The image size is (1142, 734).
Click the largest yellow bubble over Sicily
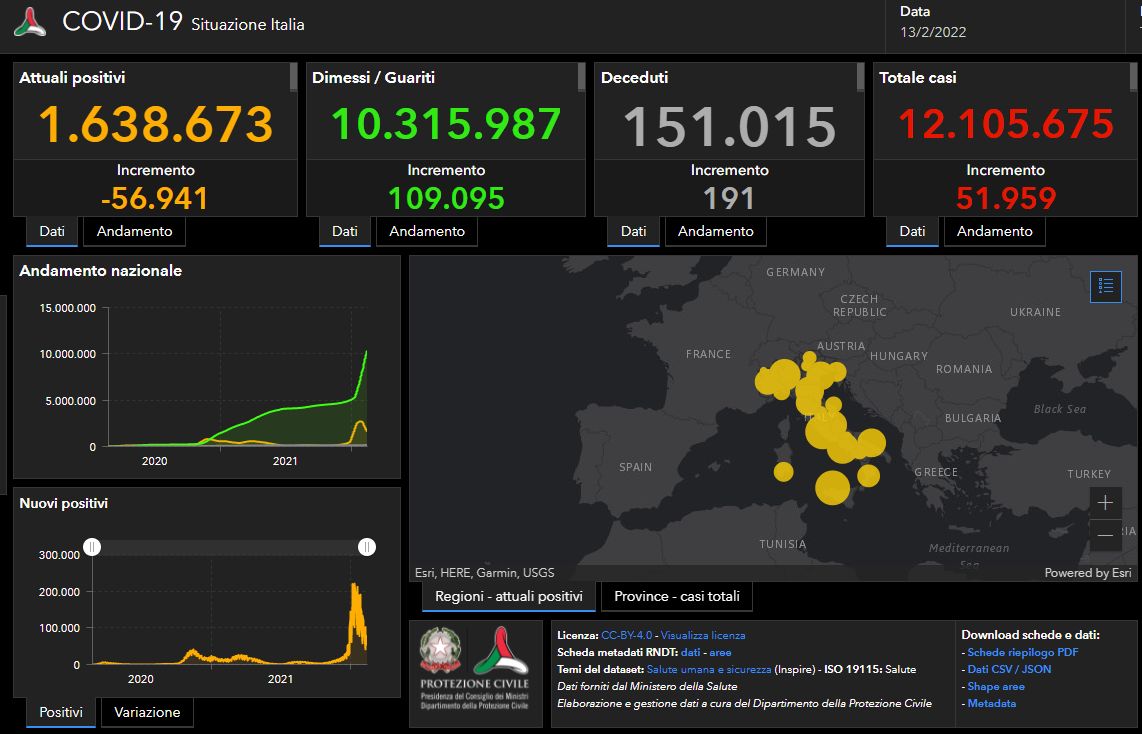(x=832, y=487)
